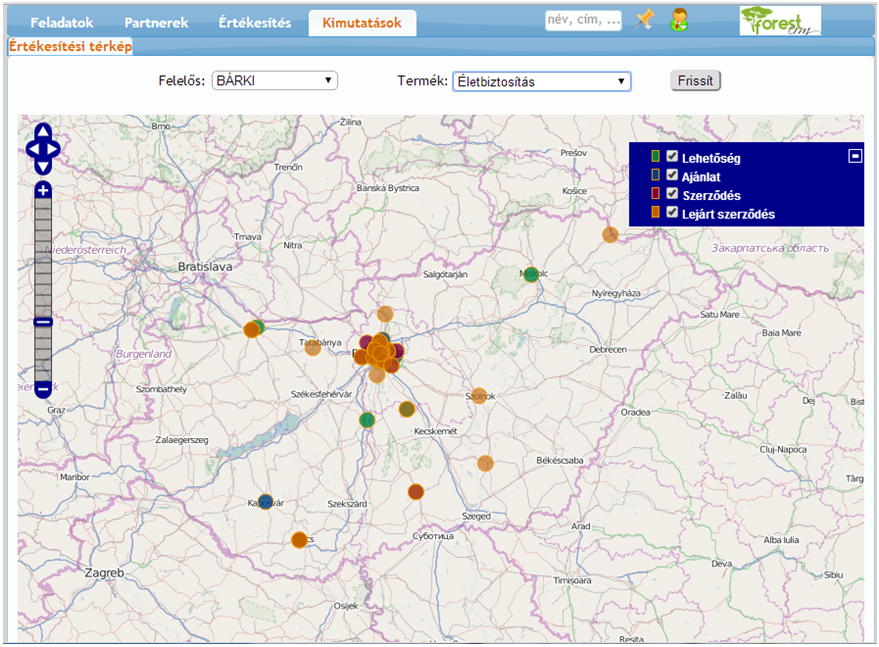The height and width of the screenshot is (647, 879).
Task: Click the Banská Bystrica map label
Action: point(387,188)
